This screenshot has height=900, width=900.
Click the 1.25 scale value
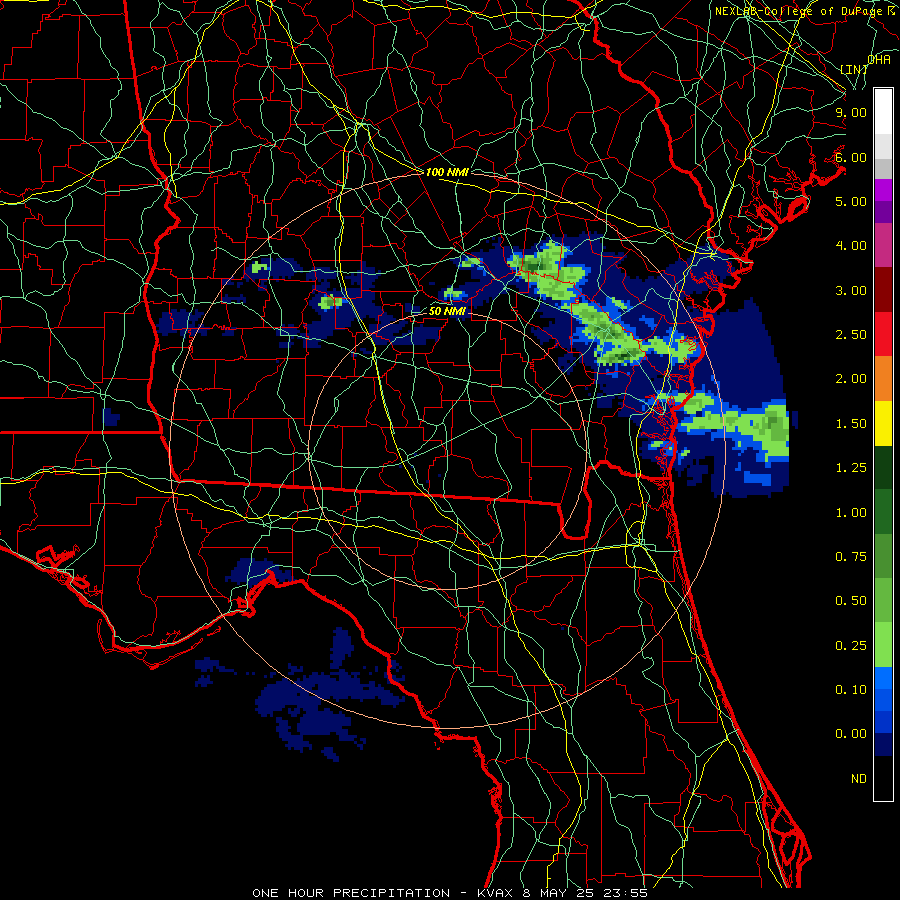tap(851, 468)
